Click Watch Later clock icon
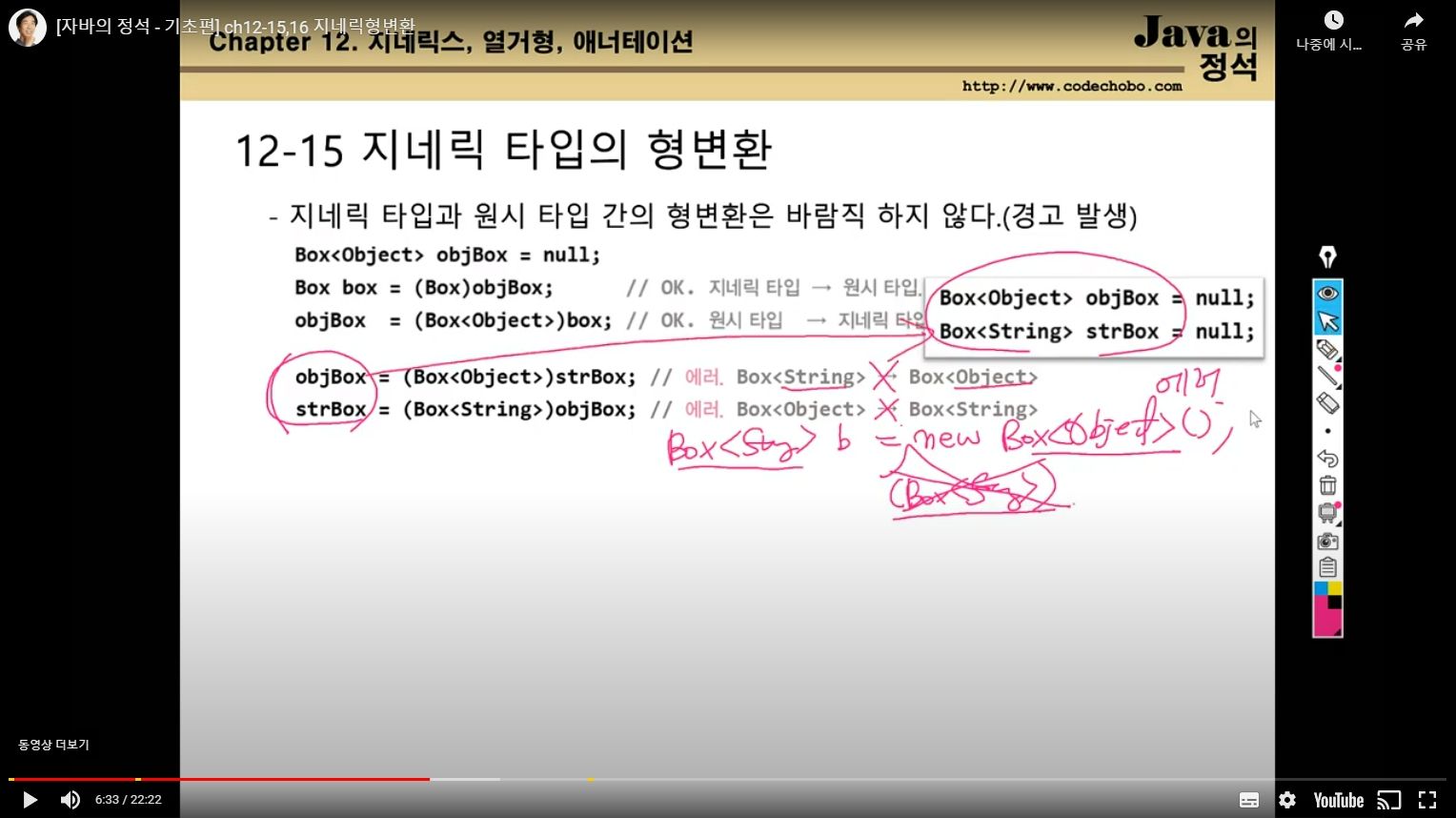Viewport: 1456px width, 818px height. 1333,20
